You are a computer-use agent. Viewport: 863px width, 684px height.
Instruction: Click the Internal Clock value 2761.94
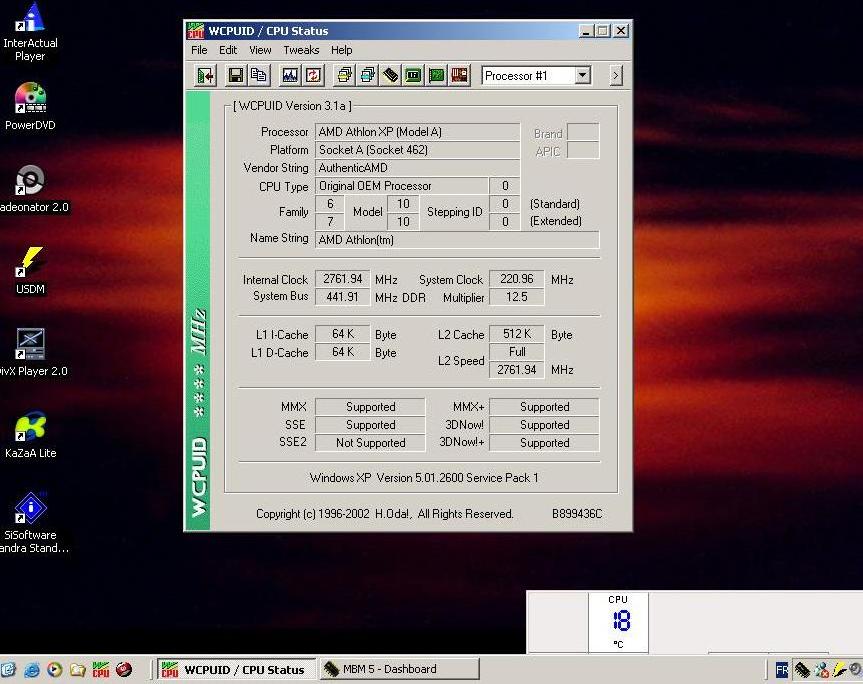point(342,279)
